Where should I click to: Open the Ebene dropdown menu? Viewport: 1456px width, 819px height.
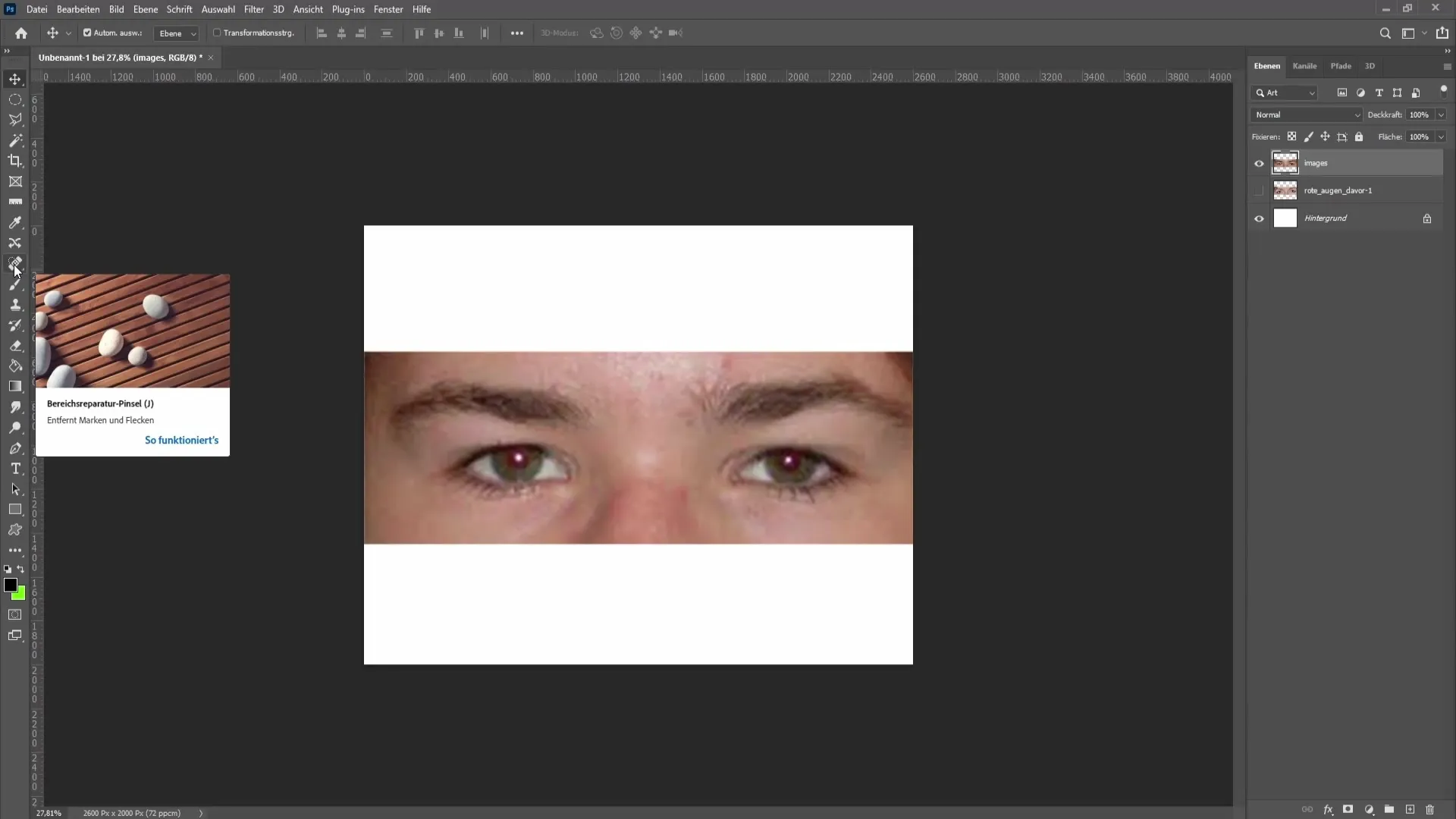tap(143, 9)
